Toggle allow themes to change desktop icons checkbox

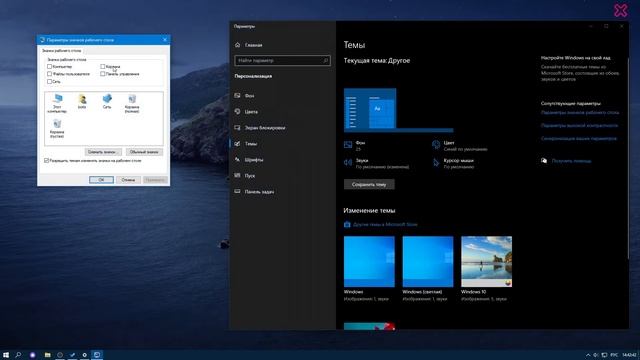pyautogui.click(x=46, y=161)
